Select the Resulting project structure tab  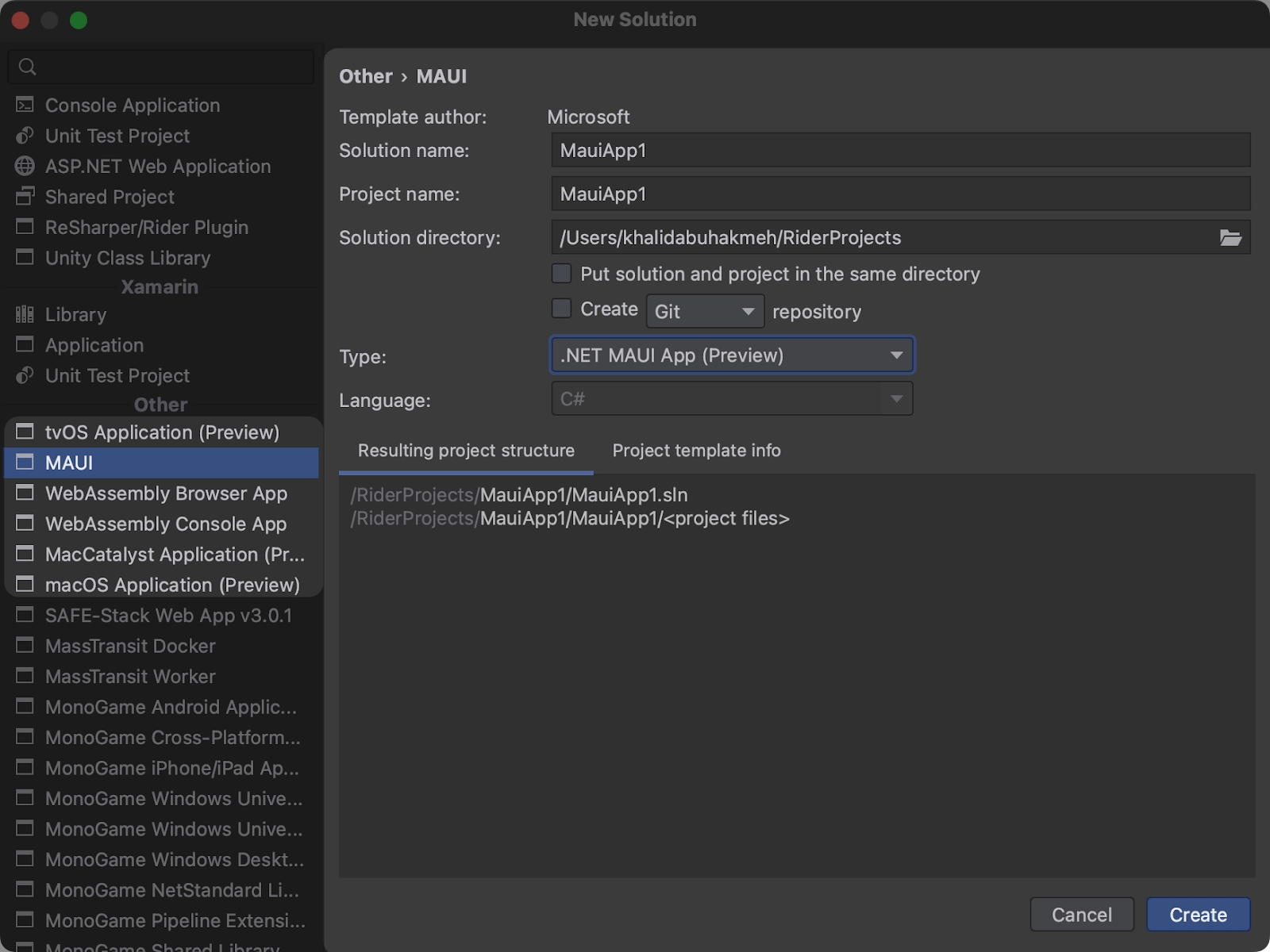point(466,451)
